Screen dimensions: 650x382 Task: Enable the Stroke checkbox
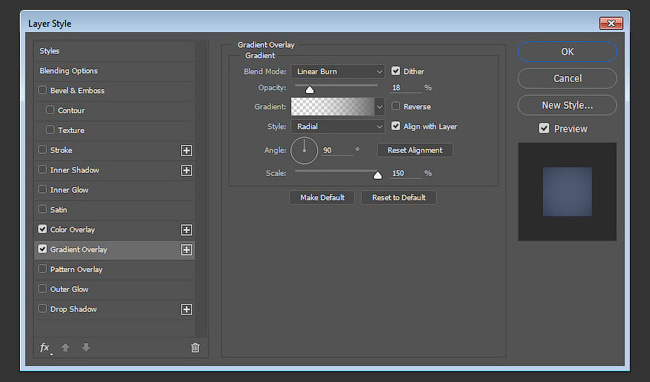(42, 150)
